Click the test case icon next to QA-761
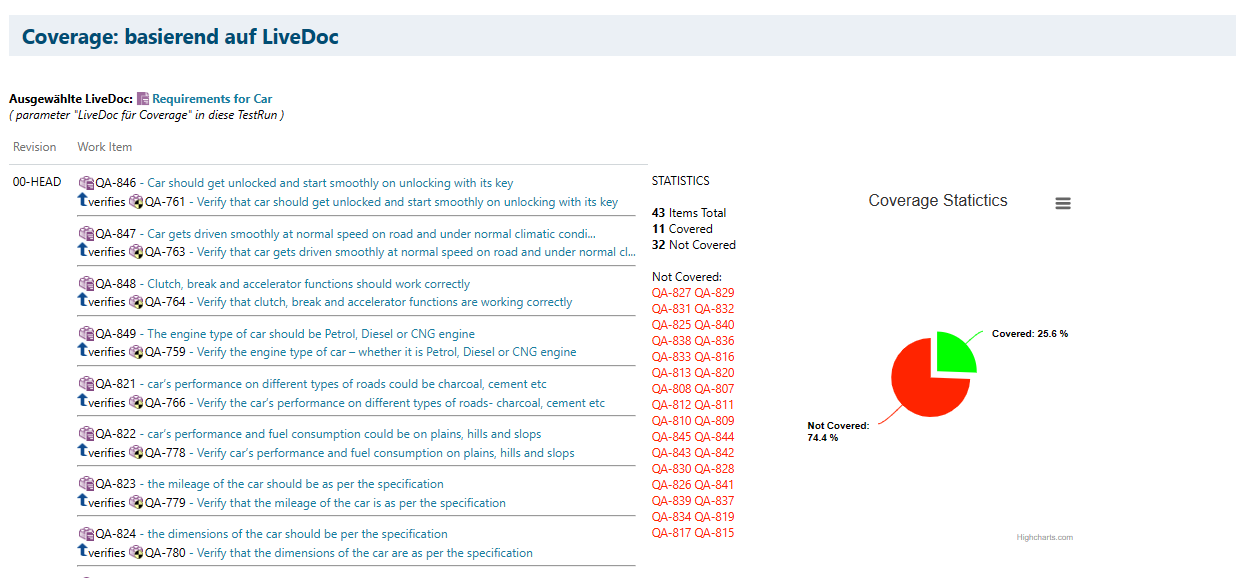Viewport: 1236px width, 578px height. point(136,202)
